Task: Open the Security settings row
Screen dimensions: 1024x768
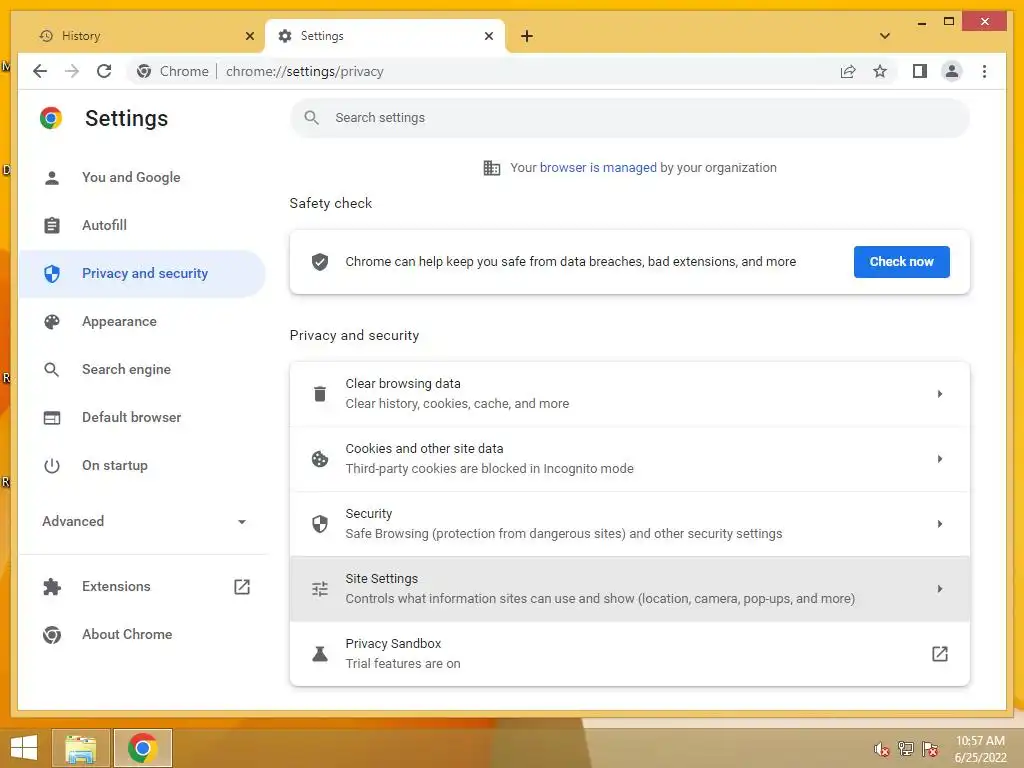Action: point(630,524)
